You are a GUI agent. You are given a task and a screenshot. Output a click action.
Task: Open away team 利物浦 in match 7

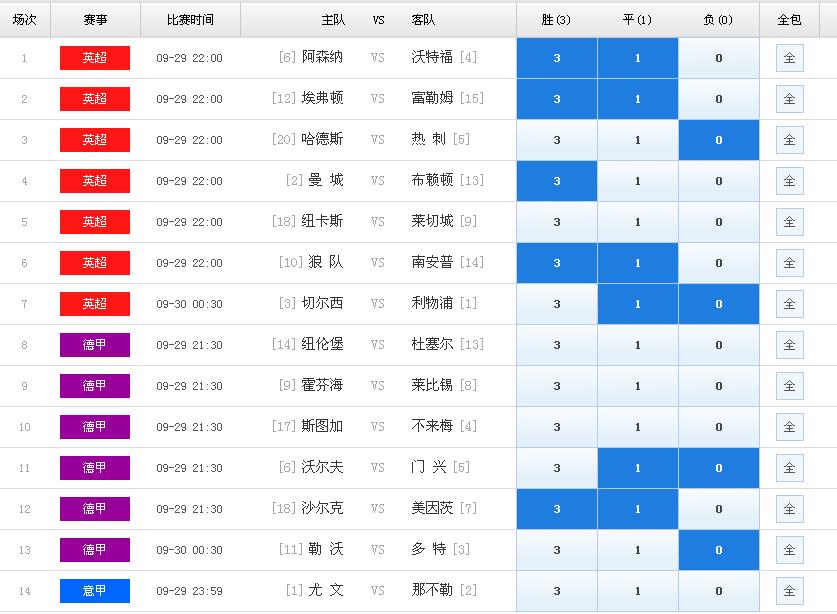click(x=432, y=303)
